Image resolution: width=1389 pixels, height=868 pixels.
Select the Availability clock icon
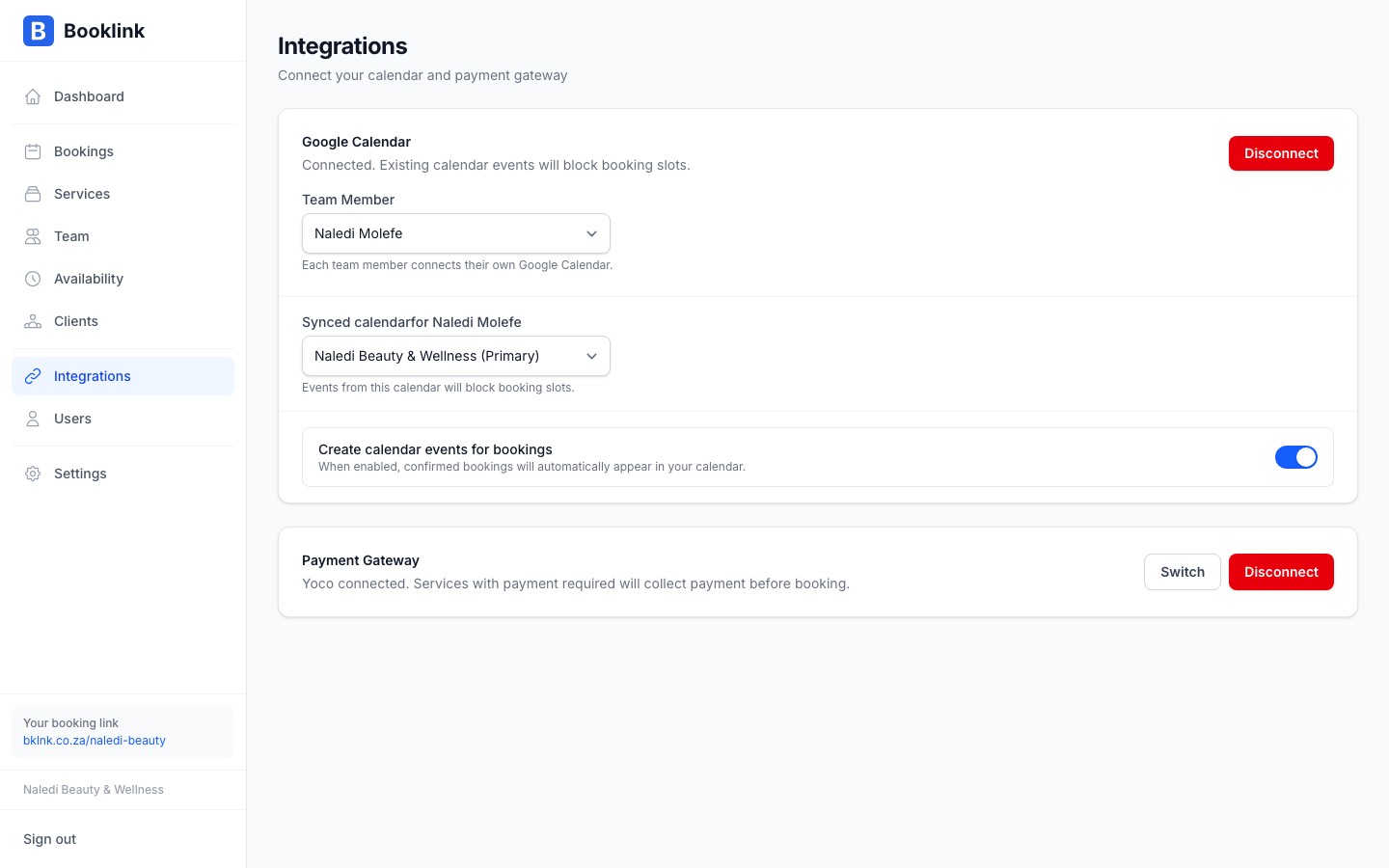(33, 279)
